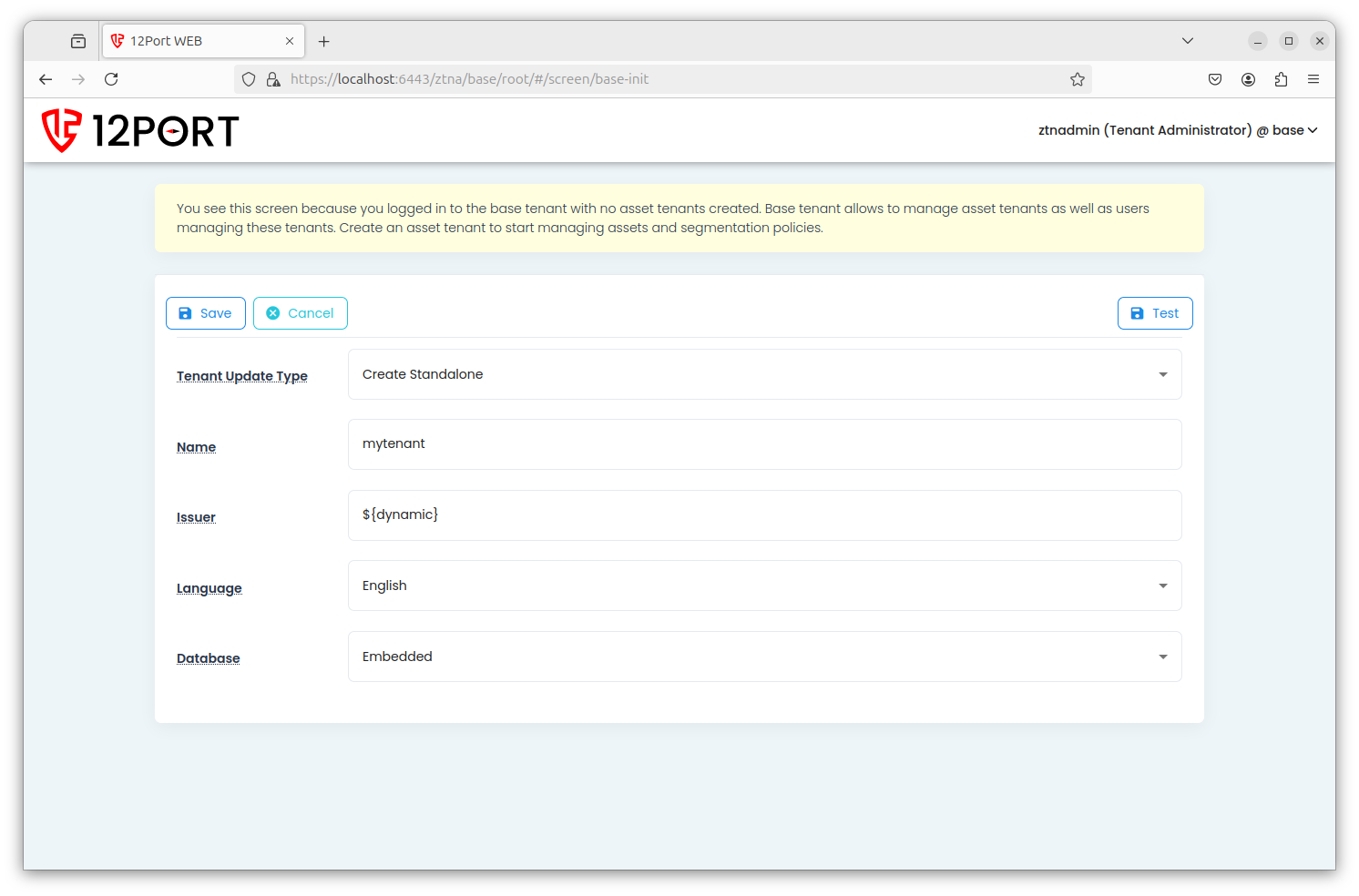Open the Tenant Update Type dropdown
1359x896 pixels.
(764, 374)
